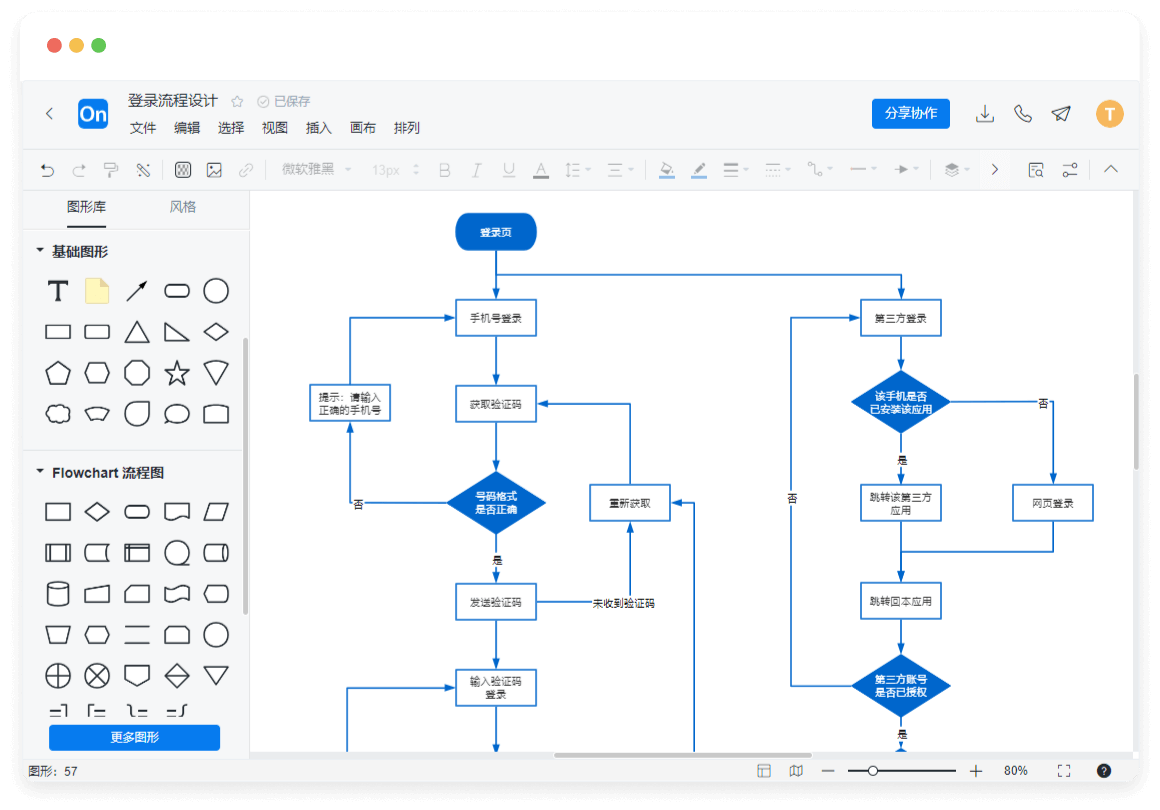Enter fullscreen mode from the status bar

pos(1064,771)
